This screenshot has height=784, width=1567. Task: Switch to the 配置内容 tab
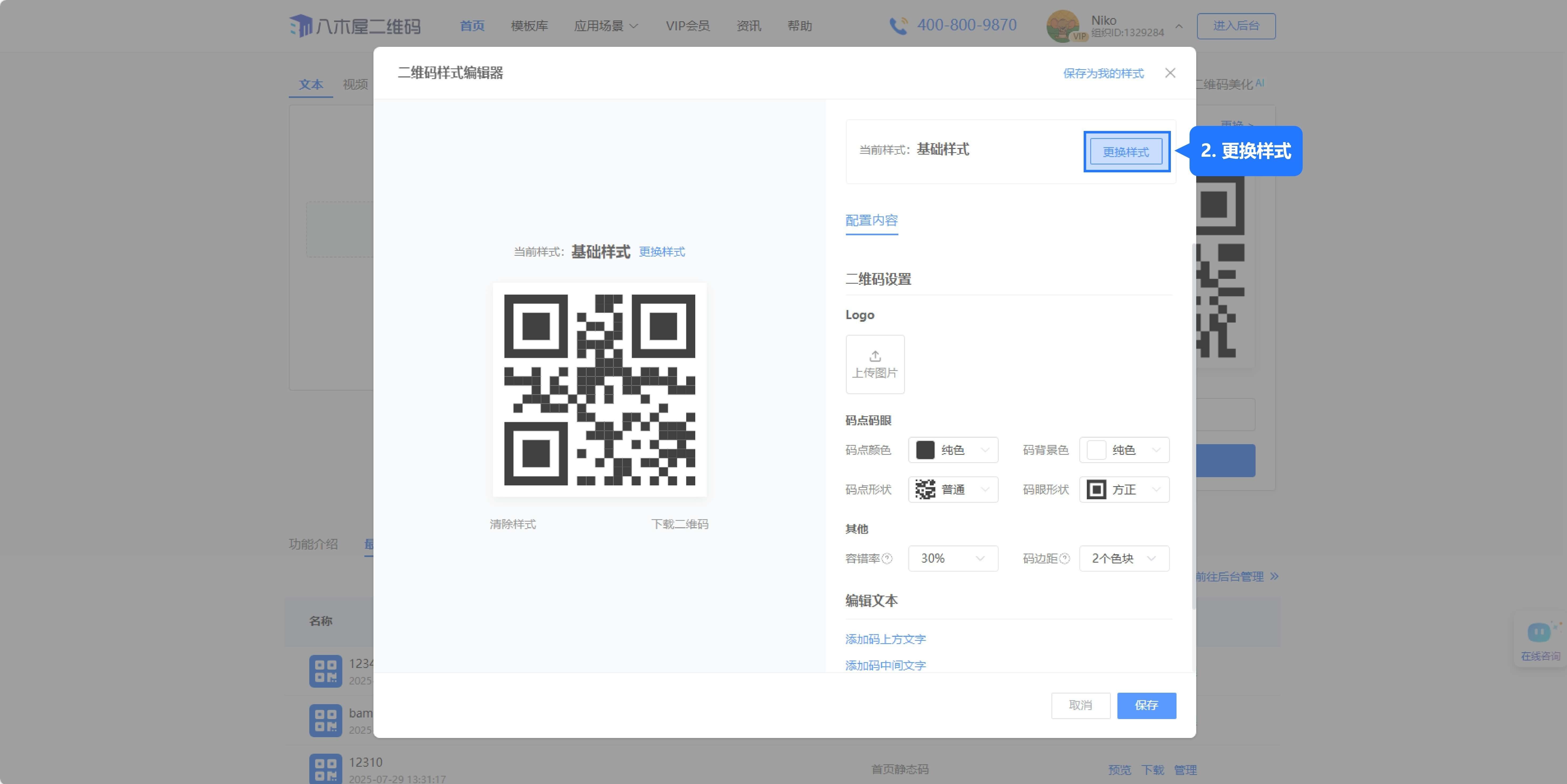871,220
